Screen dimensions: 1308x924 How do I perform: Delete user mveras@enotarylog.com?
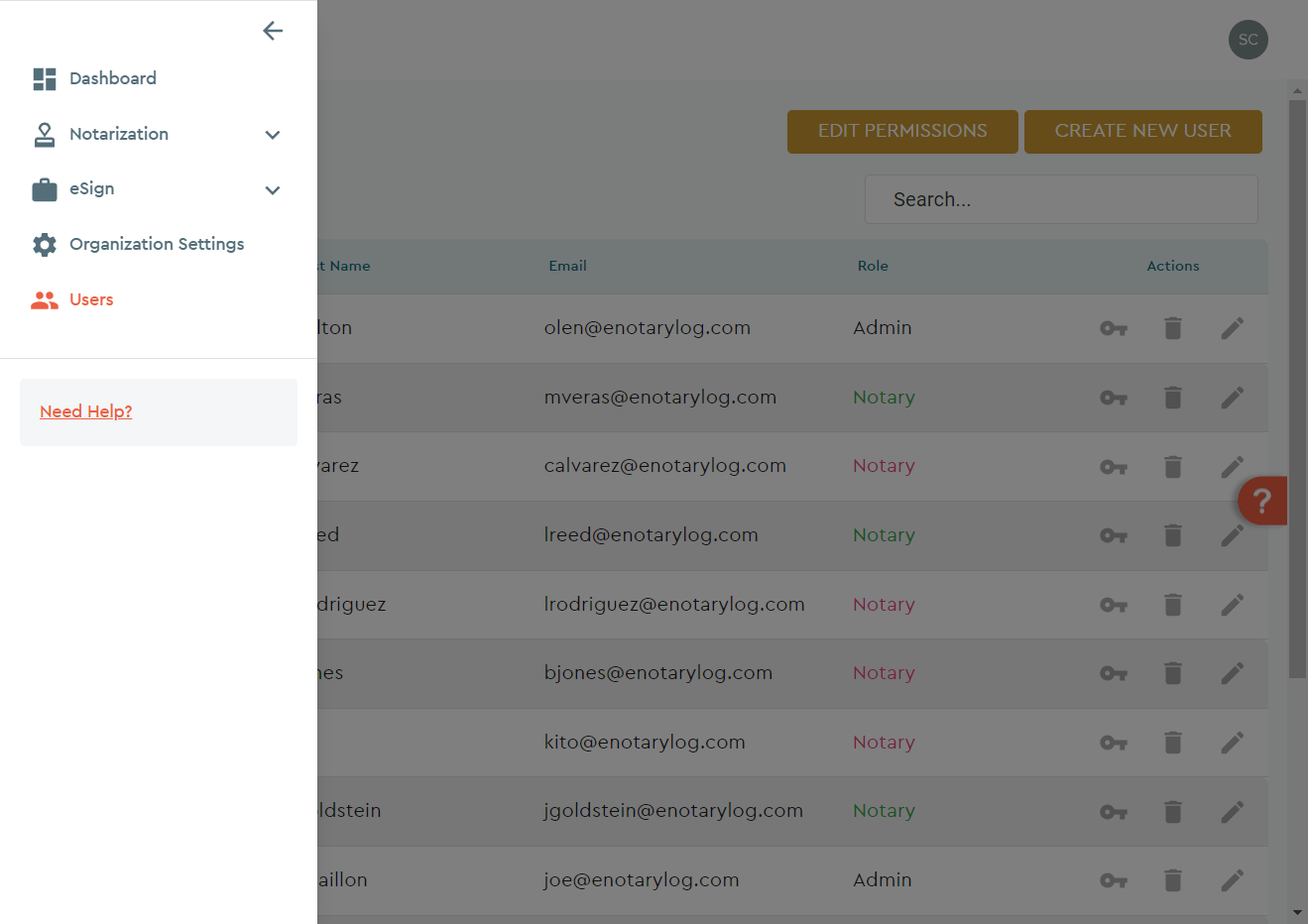click(x=1173, y=398)
